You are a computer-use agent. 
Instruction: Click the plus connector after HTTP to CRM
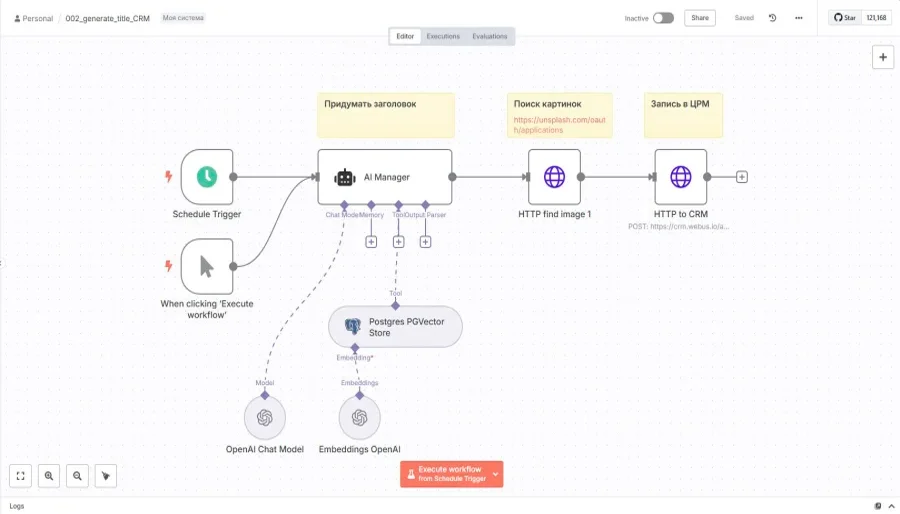742,177
